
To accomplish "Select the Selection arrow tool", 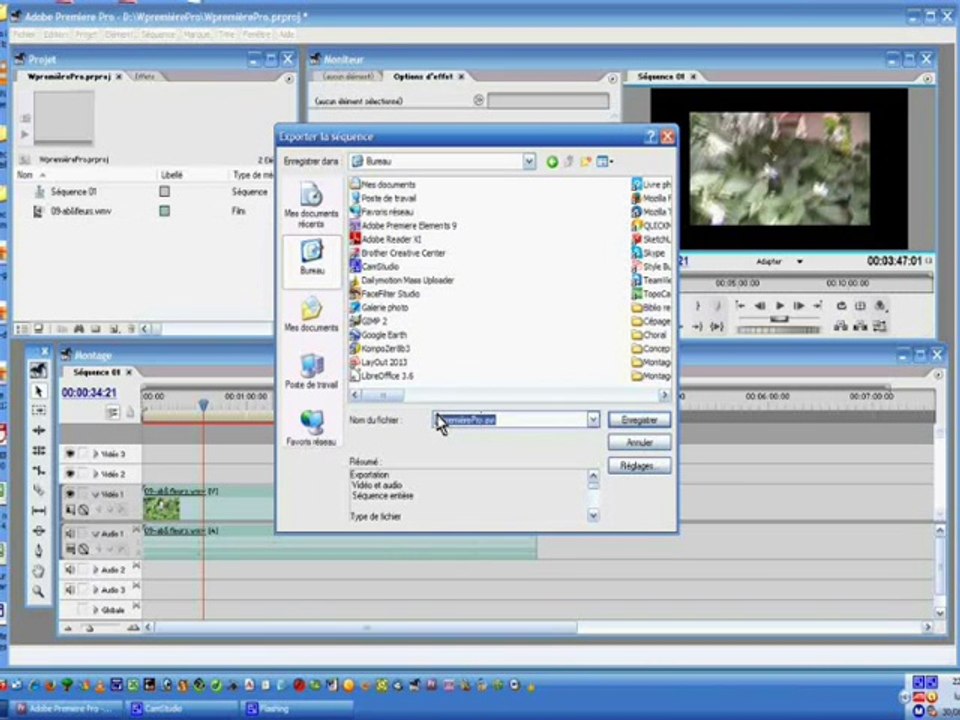I will [x=39, y=391].
